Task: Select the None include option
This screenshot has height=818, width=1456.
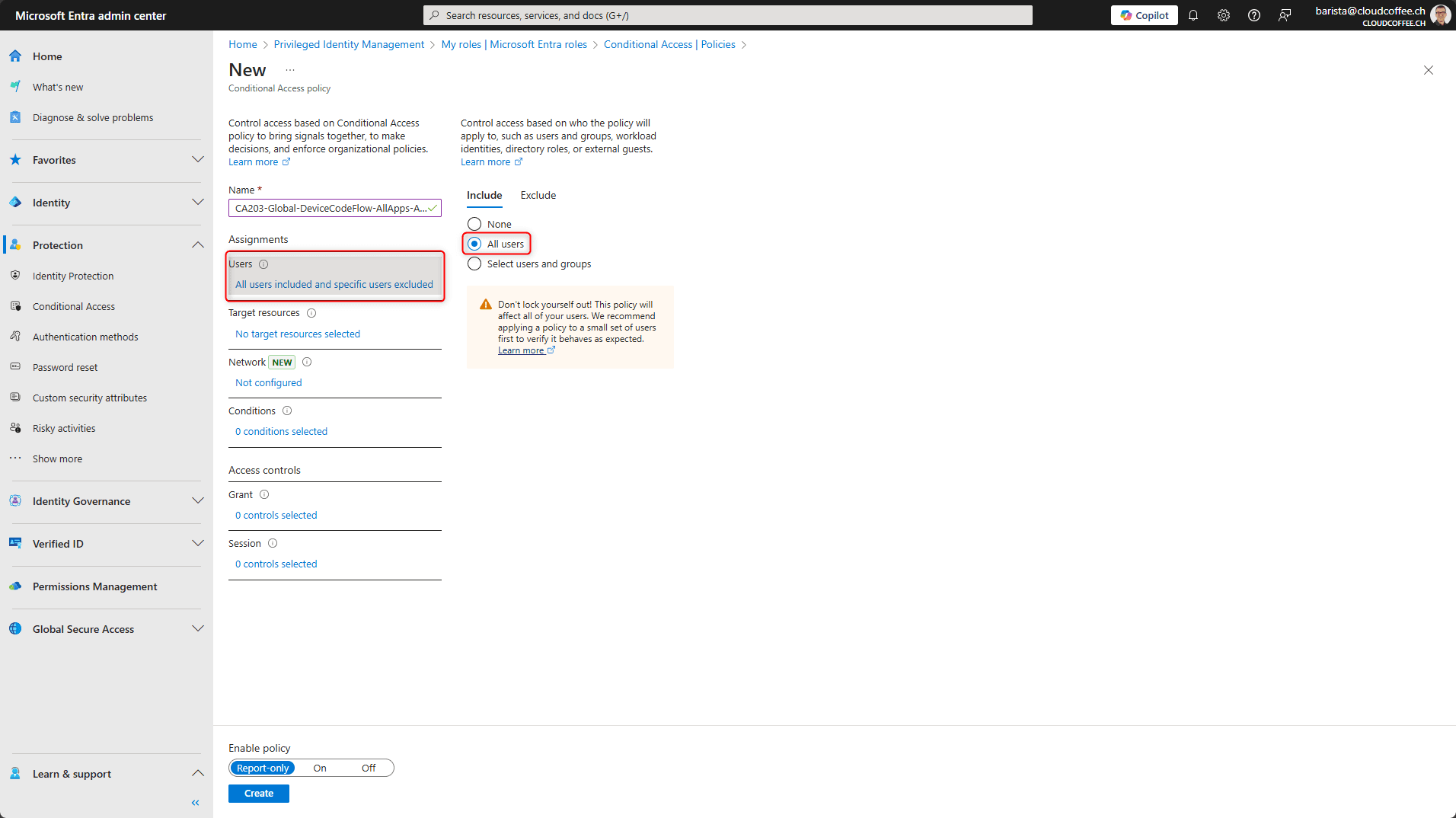Action: [474, 224]
